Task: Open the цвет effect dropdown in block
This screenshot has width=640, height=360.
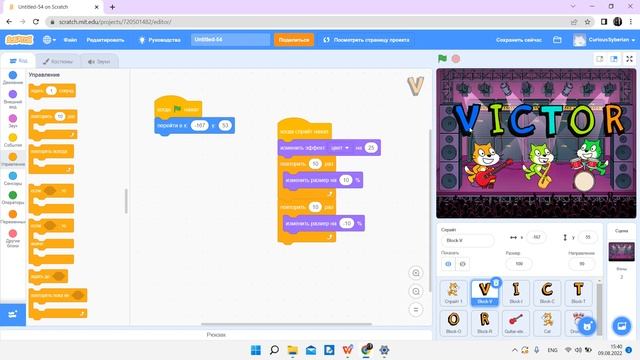Action: click(340, 148)
